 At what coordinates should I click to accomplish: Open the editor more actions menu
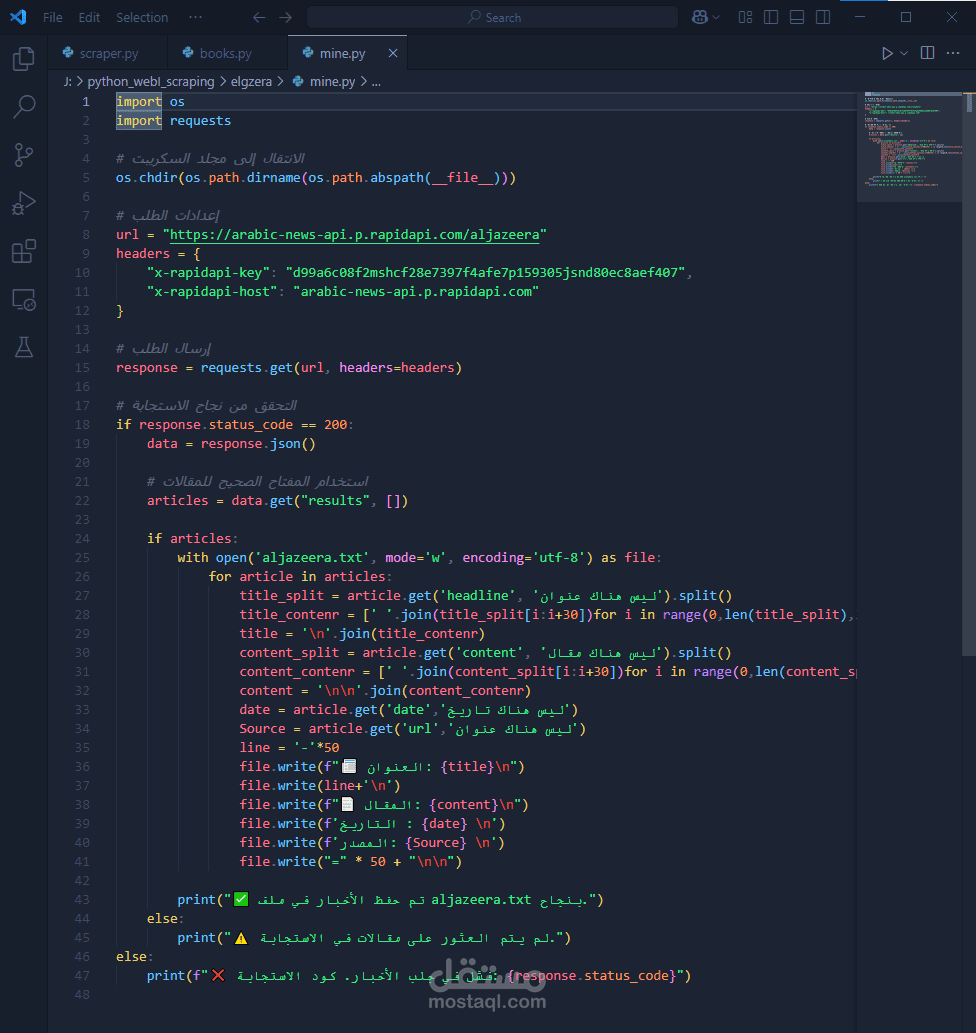tap(951, 52)
